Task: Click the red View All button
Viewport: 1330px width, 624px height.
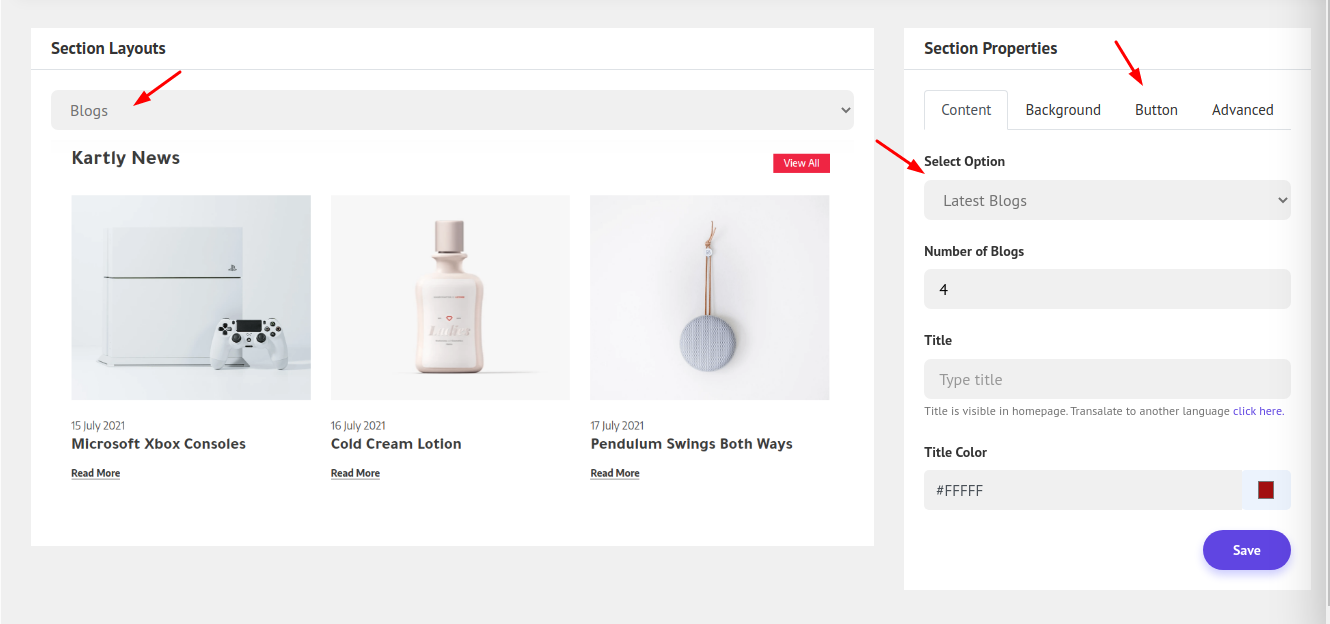Action: click(801, 163)
